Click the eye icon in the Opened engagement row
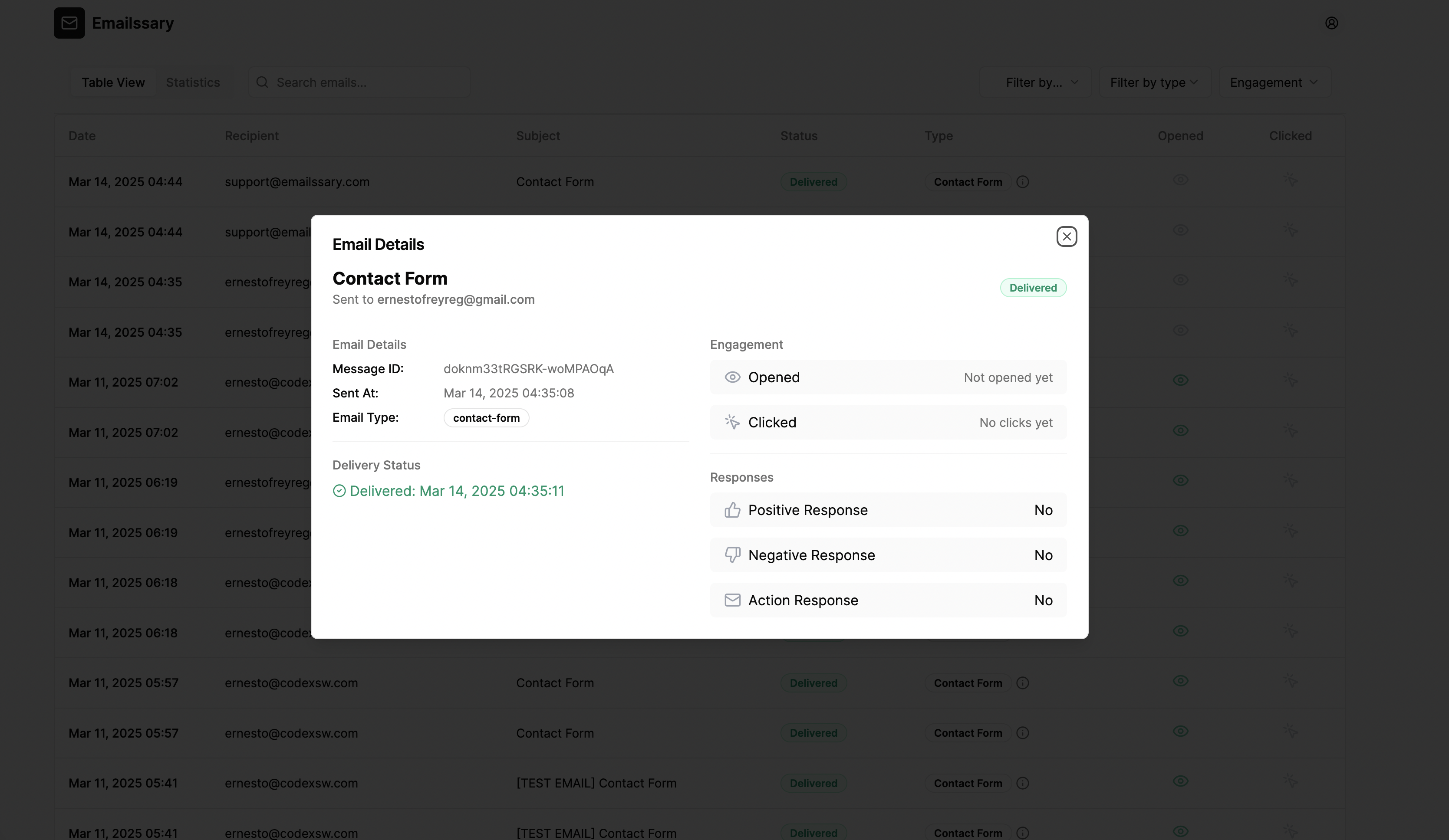1449x840 pixels. click(x=732, y=377)
